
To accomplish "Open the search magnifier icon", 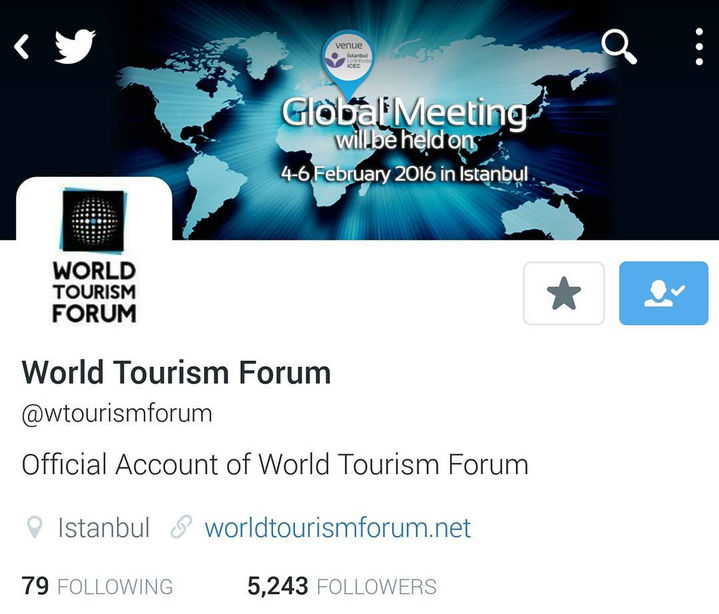I will tap(619, 47).
